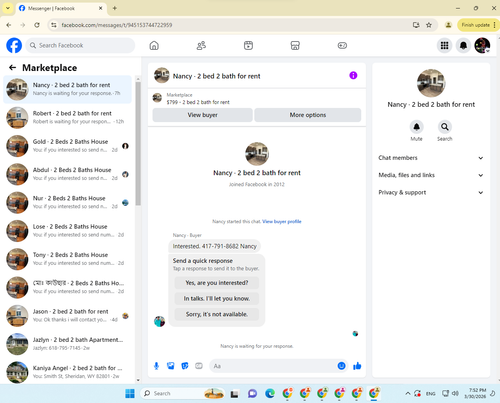Choose a GIF icon
Screen dimensions: 500x403
(x=199, y=366)
